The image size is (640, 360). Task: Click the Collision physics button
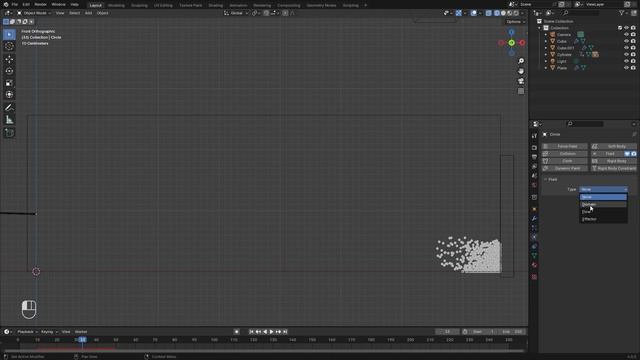coord(564,154)
